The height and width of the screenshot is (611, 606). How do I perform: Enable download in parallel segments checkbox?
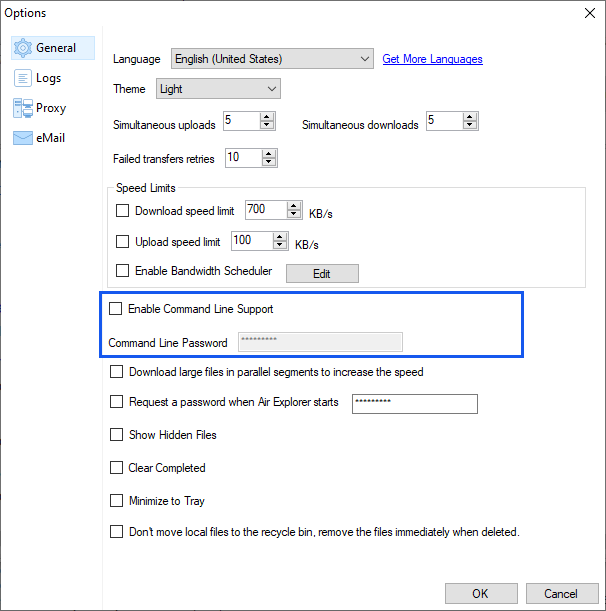click(116, 372)
